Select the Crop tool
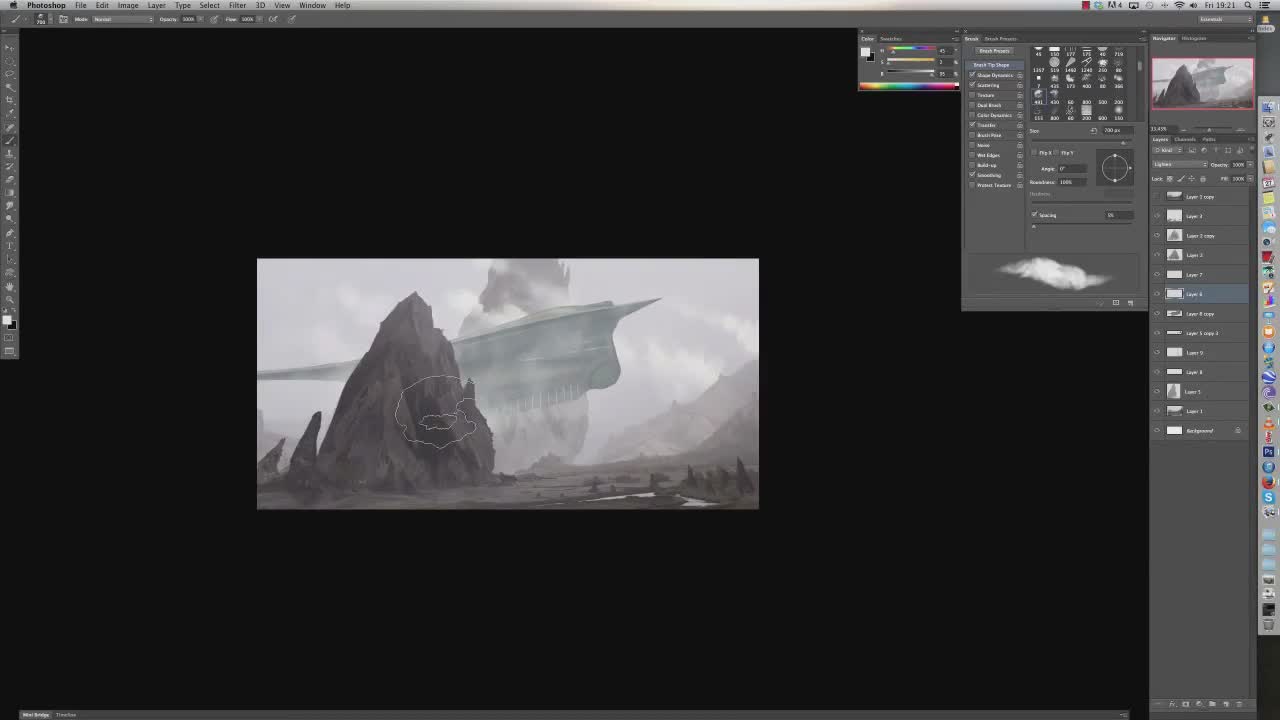This screenshot has height=720, width=1280. coord(10,100)
